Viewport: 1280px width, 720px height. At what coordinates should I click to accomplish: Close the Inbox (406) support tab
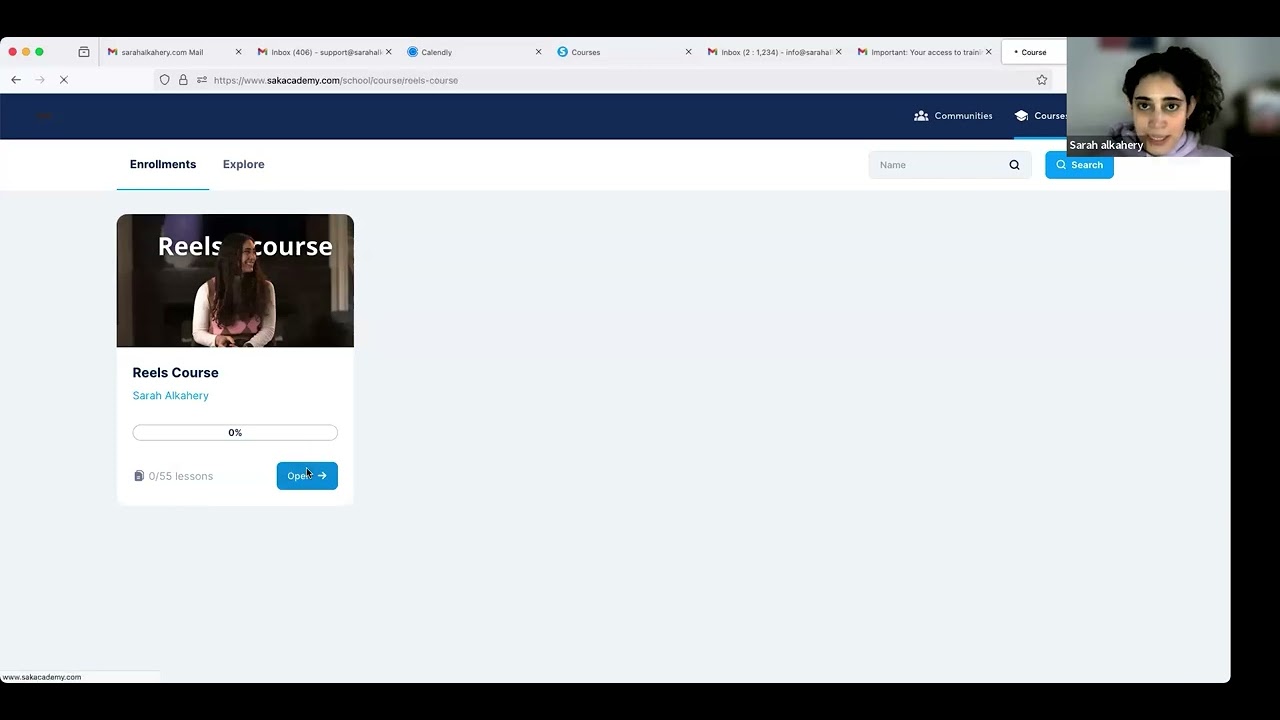point(388,52)
